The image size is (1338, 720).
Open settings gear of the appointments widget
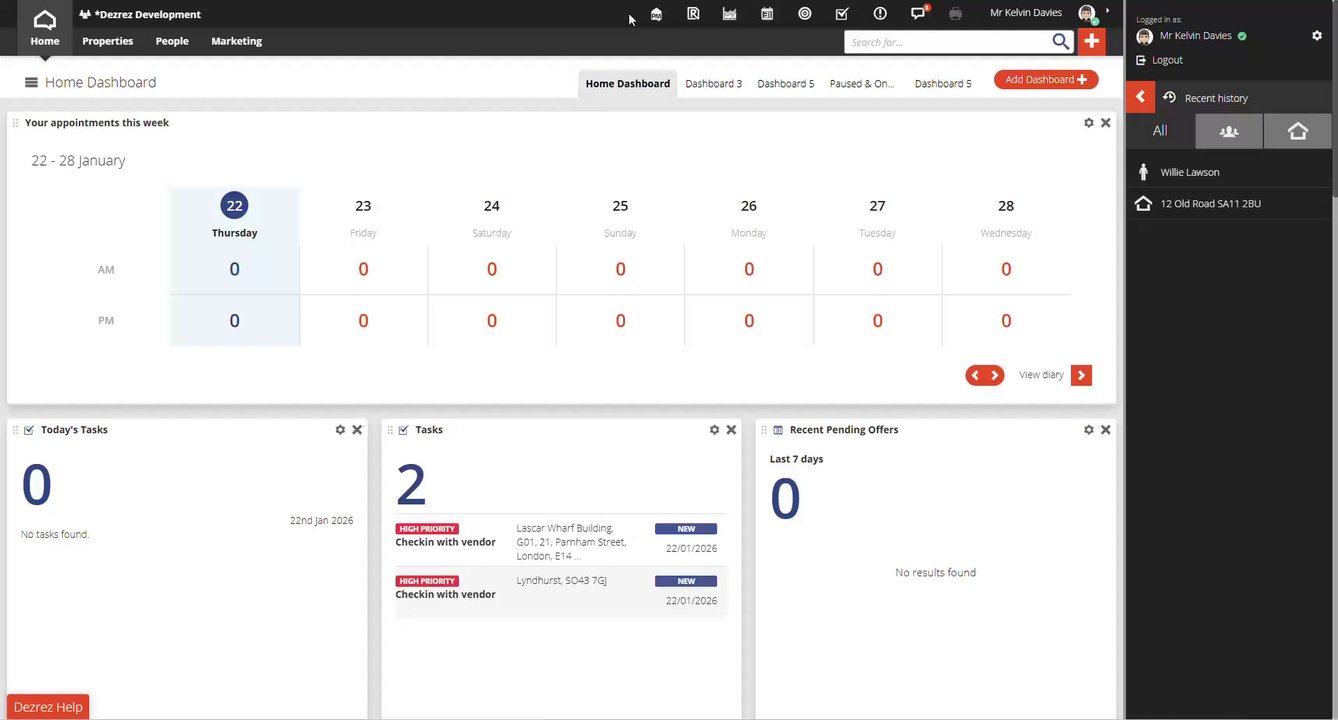[x=1089, y=123]
